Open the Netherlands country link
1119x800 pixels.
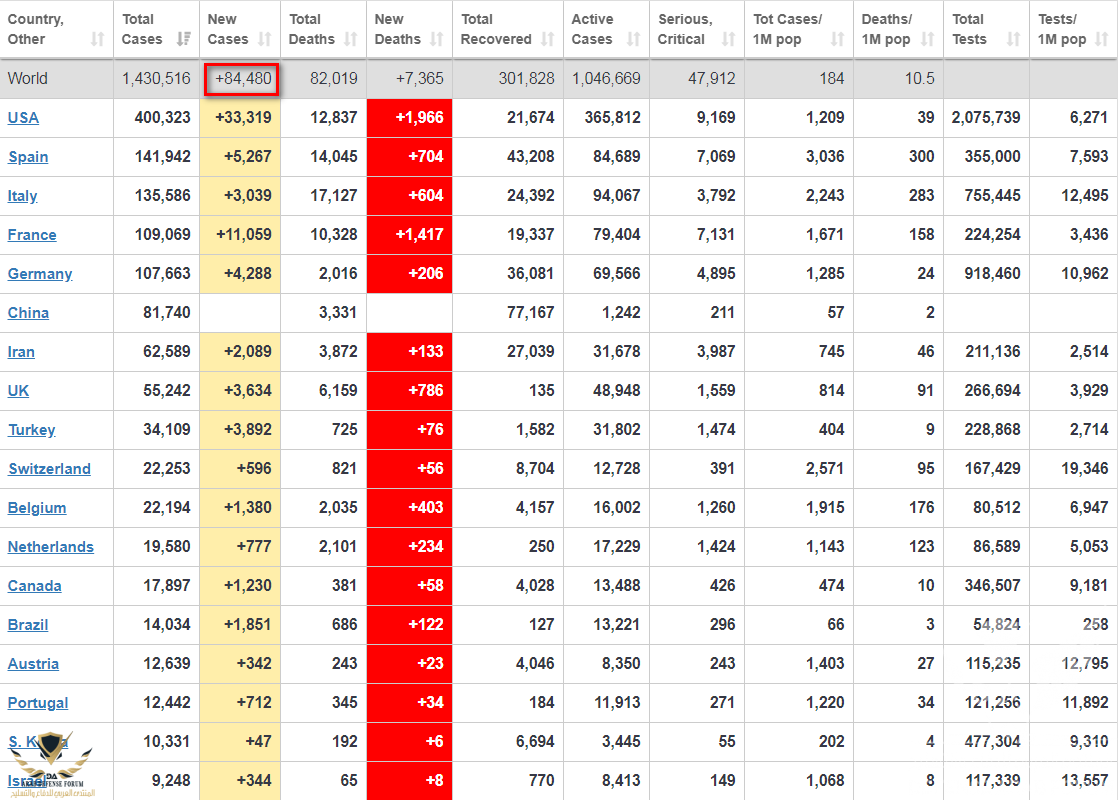point(50,547)
